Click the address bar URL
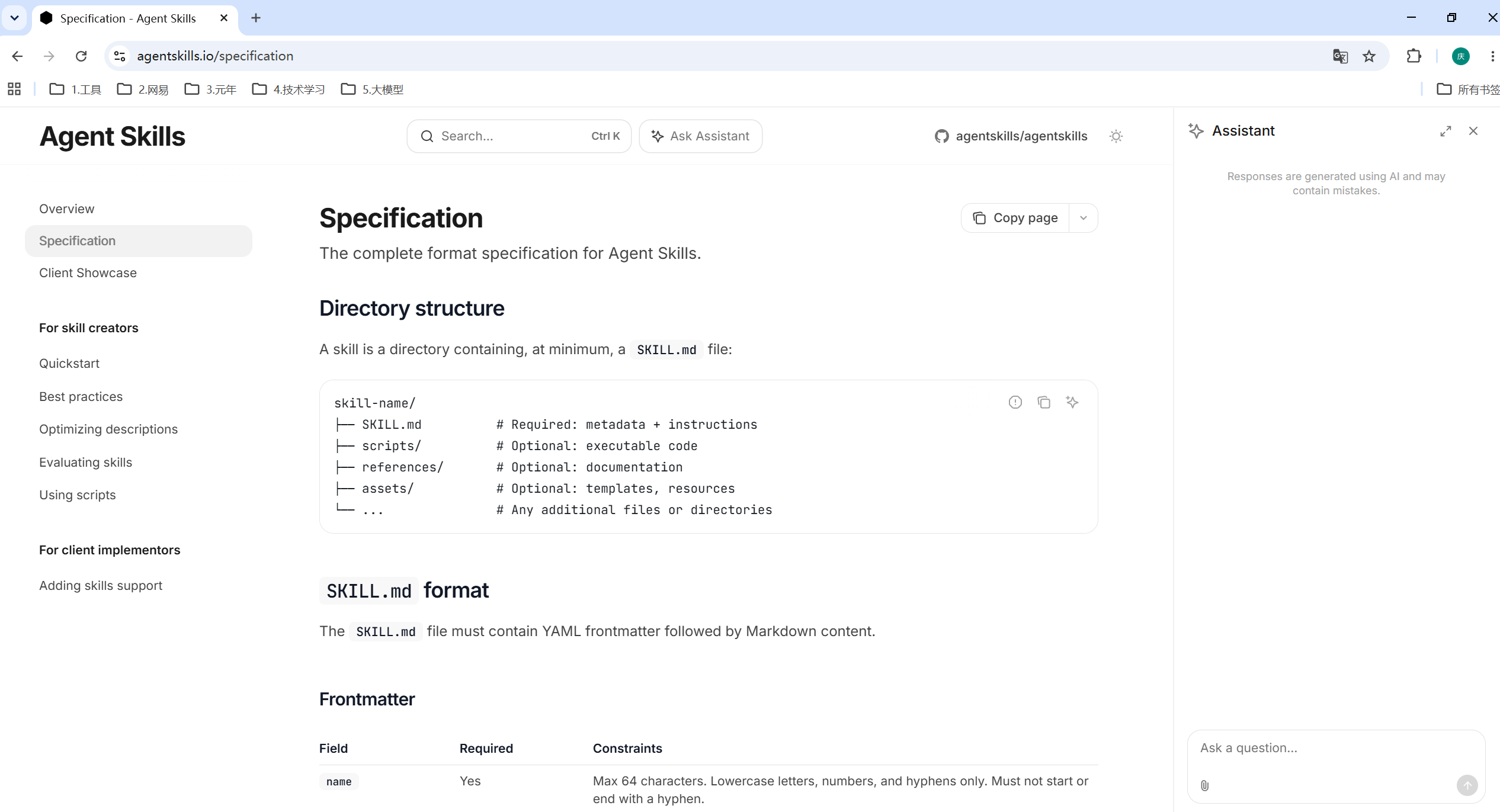The height and width of the screenshot is (812, 1500). click(215, 56)
